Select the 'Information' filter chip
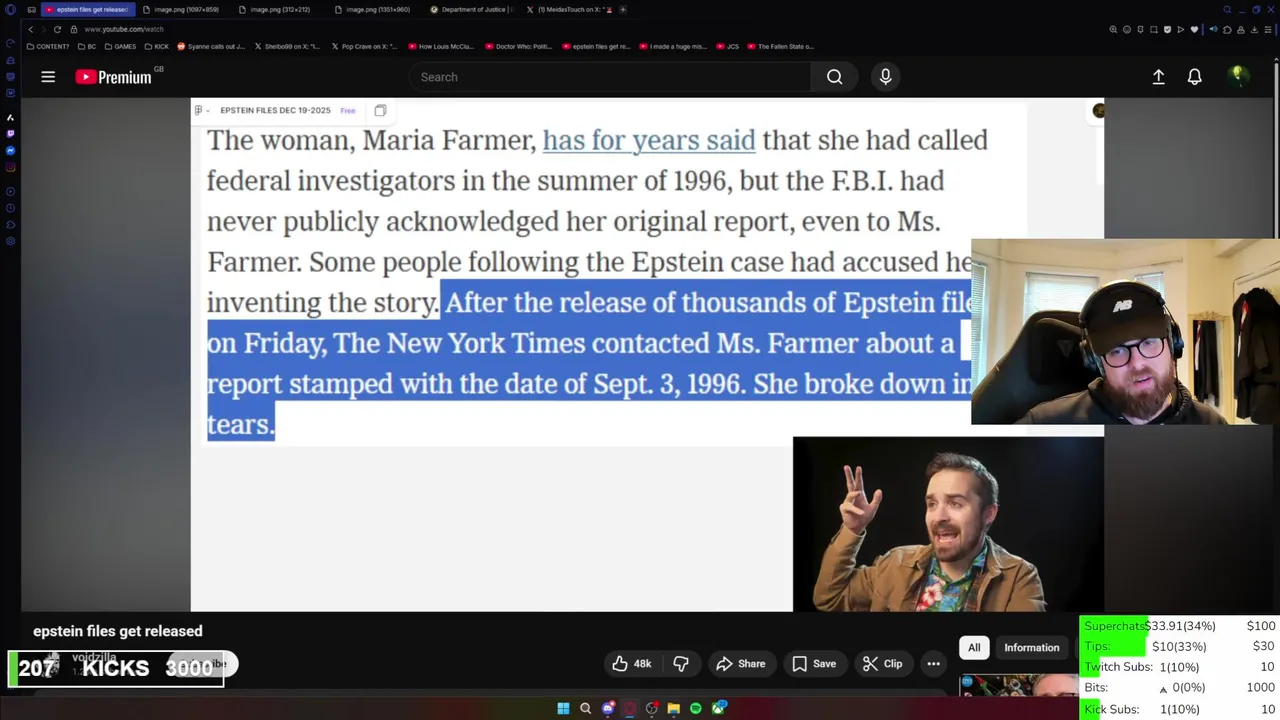Image resolution: width=1280 pixels, height=720 pixels. tap(1031, 648)
